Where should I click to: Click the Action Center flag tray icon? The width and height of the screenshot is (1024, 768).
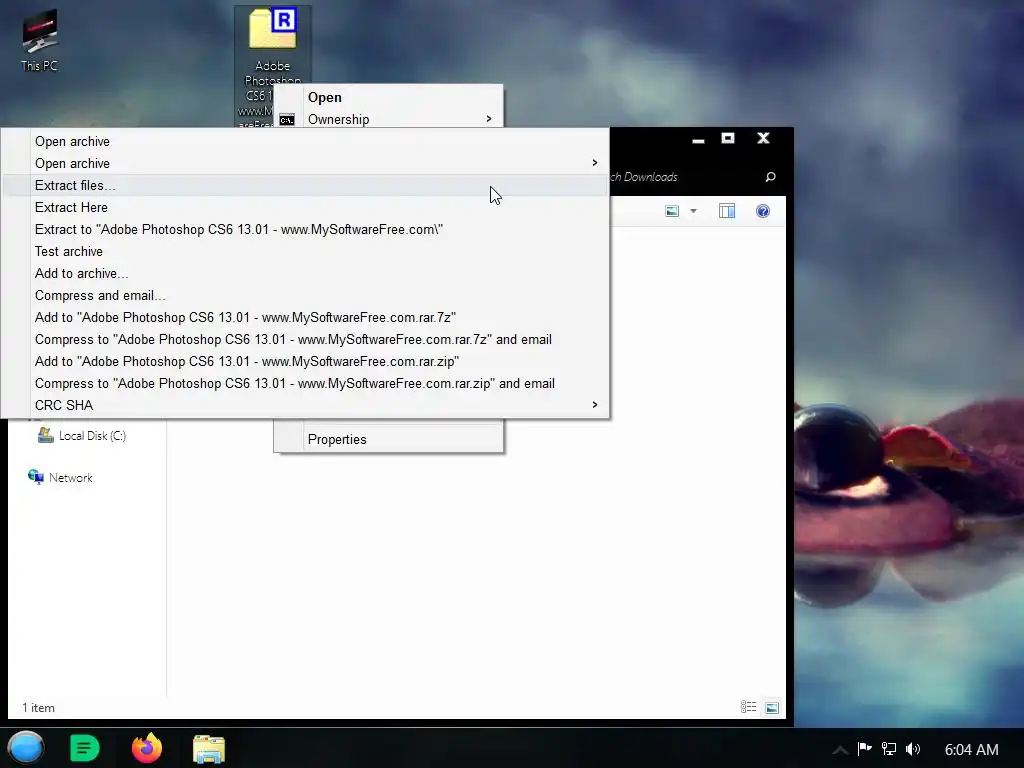click(865, 748)
